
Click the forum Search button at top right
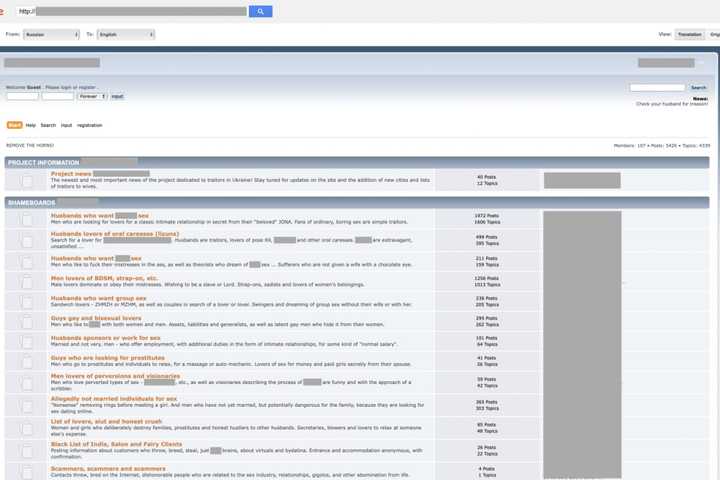[x=698, y=87]
